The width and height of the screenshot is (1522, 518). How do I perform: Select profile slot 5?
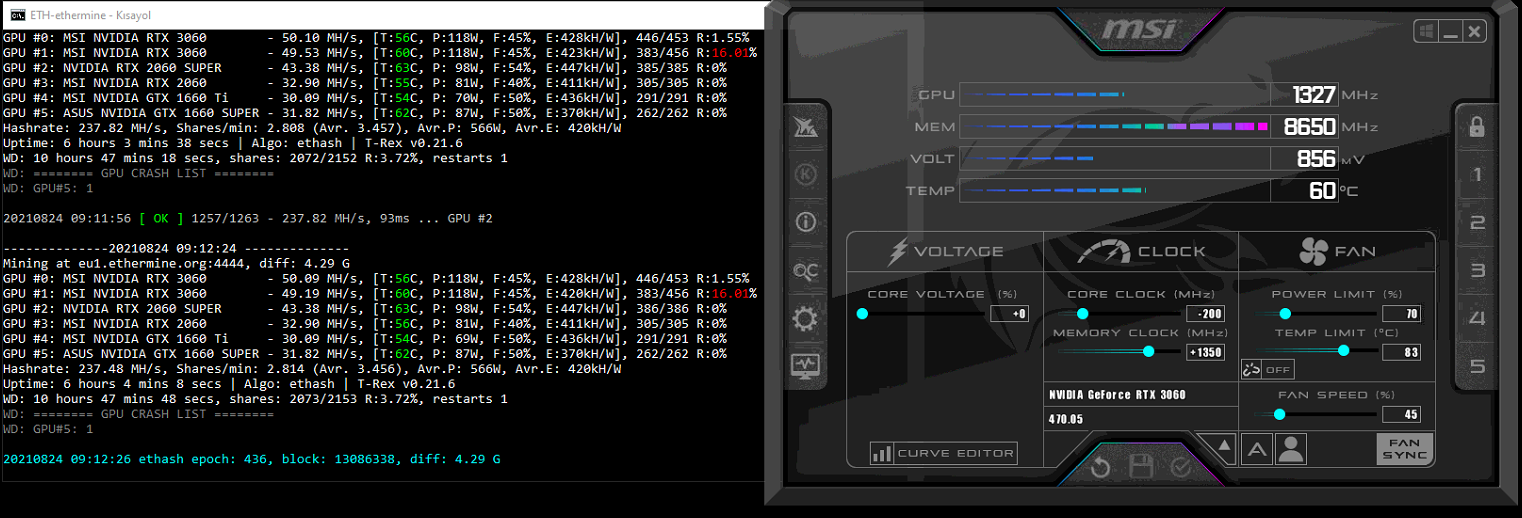[x=1477, y=366]
